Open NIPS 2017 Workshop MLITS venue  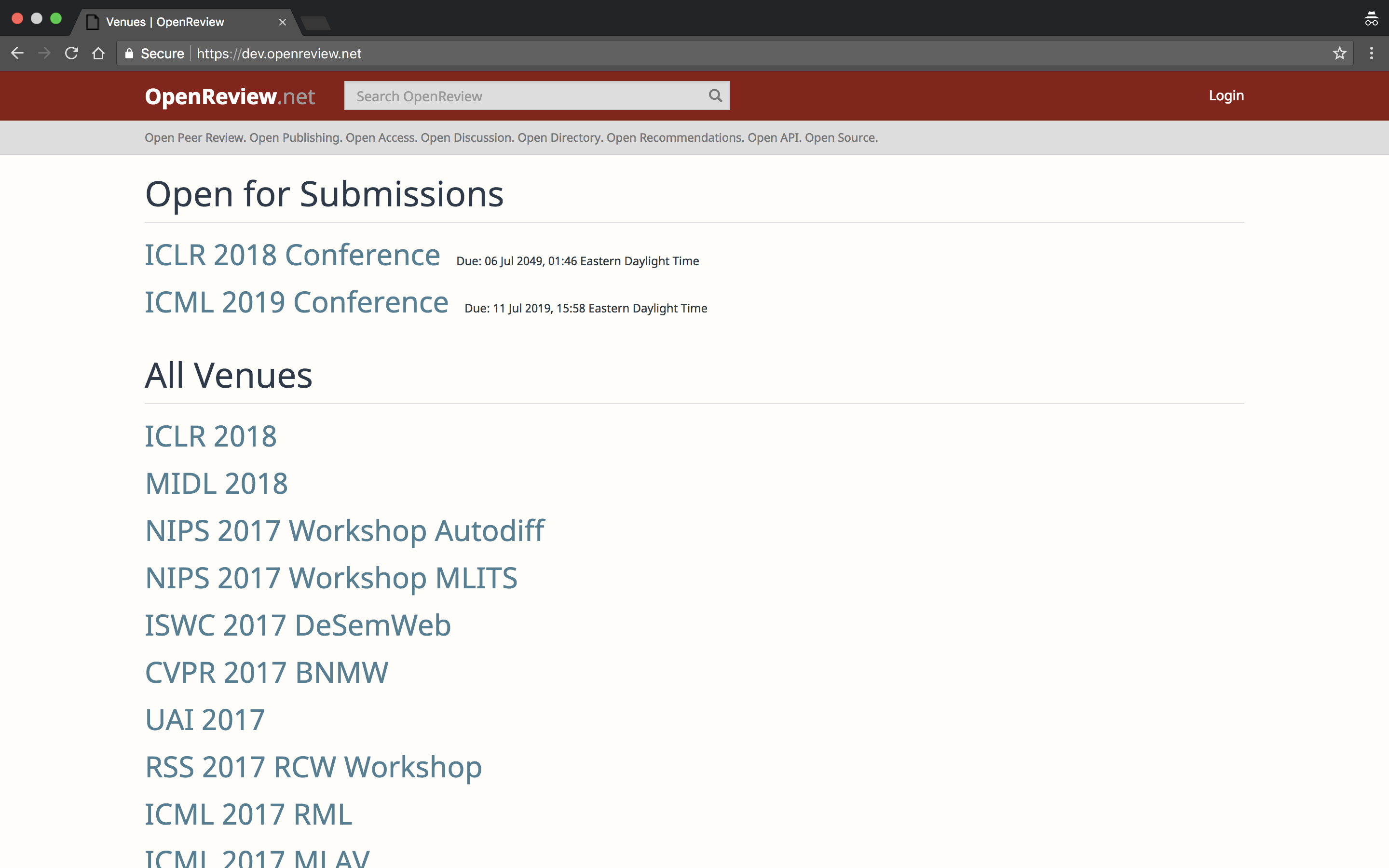[331, 578]
